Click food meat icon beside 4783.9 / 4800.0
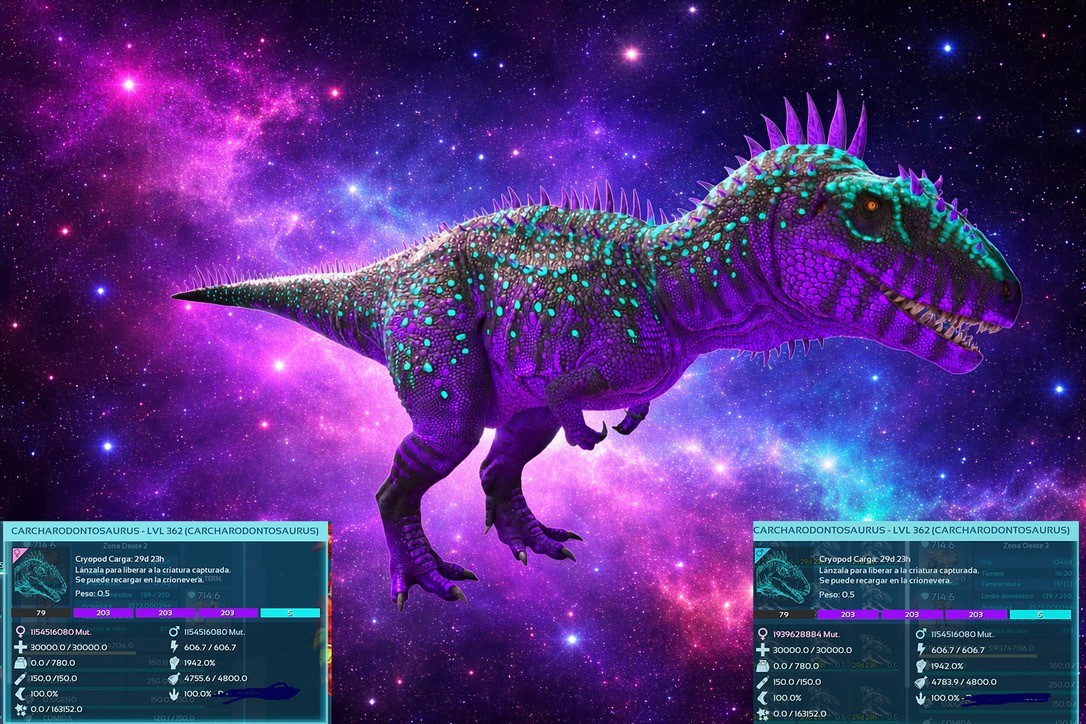Viewport: 1086px width, 724px height. (920, 682)
